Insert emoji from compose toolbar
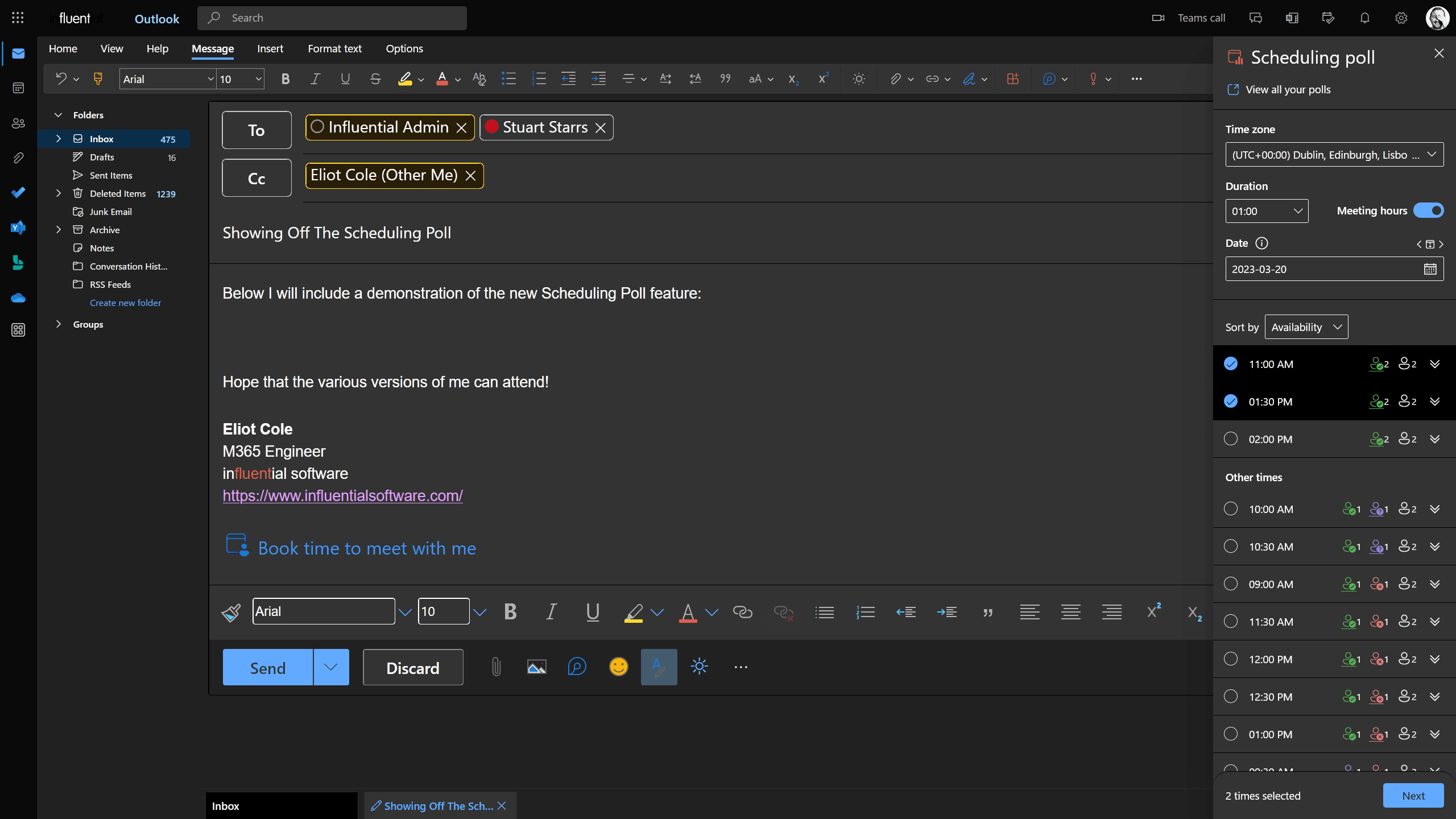1456x819 pixels. click(618, 667)
